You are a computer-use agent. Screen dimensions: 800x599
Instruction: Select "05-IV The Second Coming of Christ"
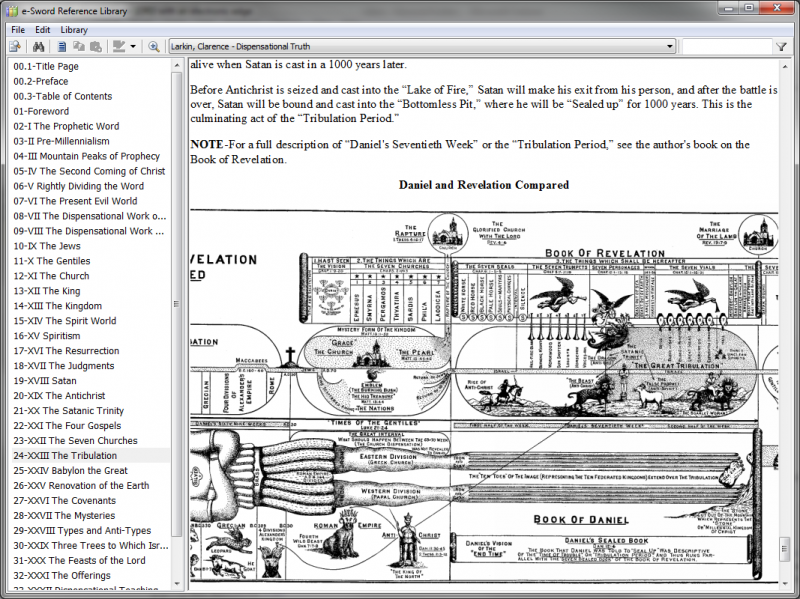[89, 171]
